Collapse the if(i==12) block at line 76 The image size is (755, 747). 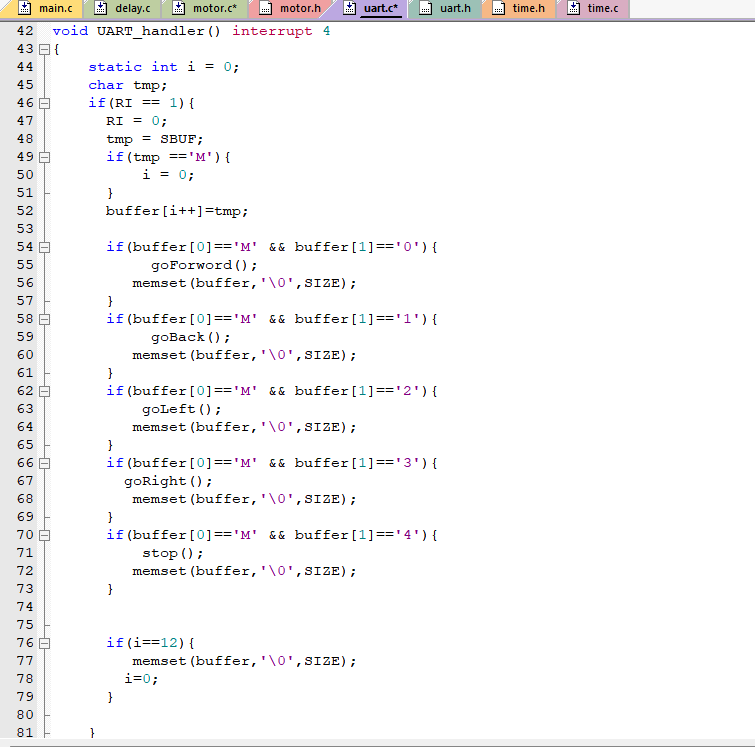pyautogui.click(x=44, y=643)
